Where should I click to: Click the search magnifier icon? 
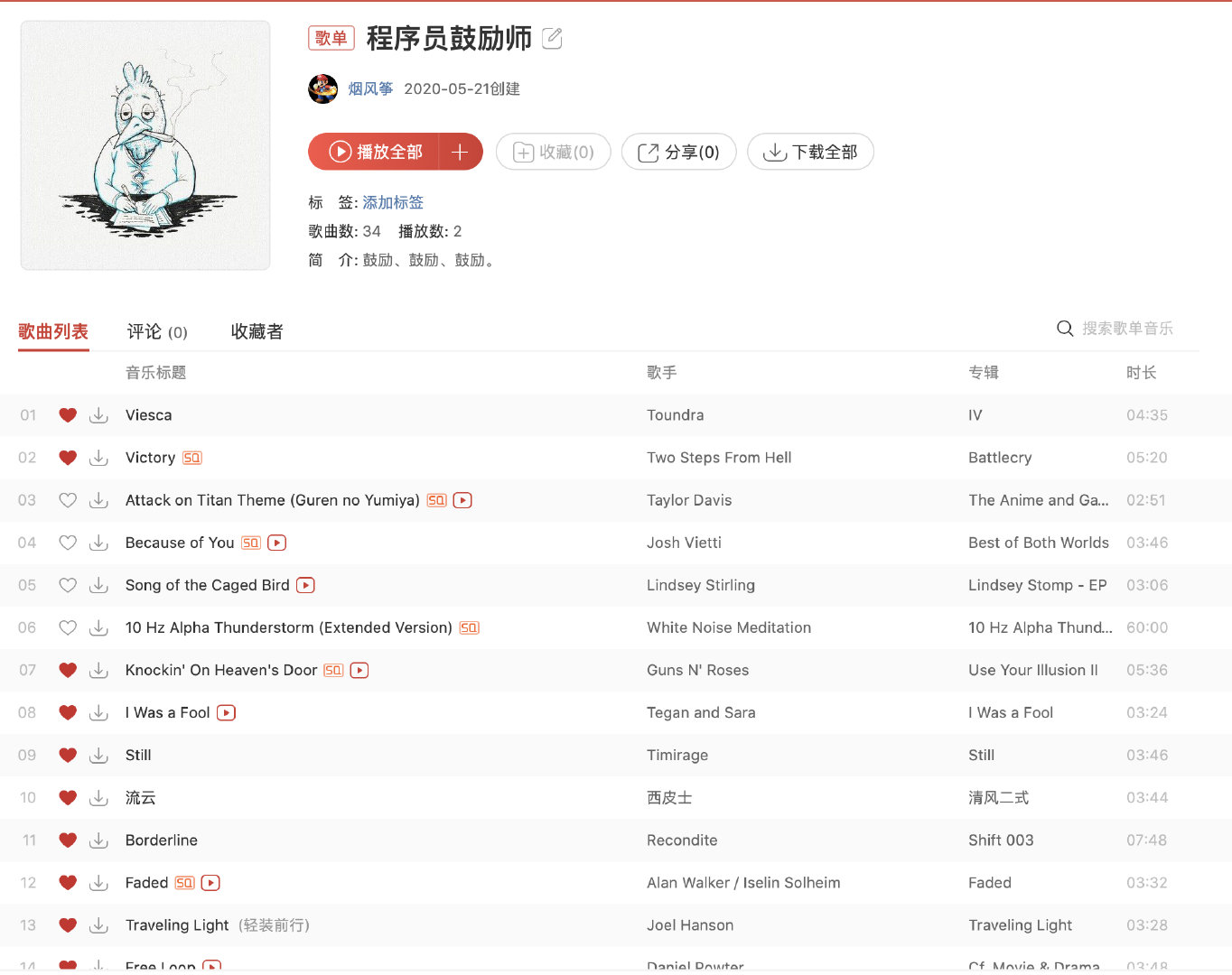(x=1065, y=329)
